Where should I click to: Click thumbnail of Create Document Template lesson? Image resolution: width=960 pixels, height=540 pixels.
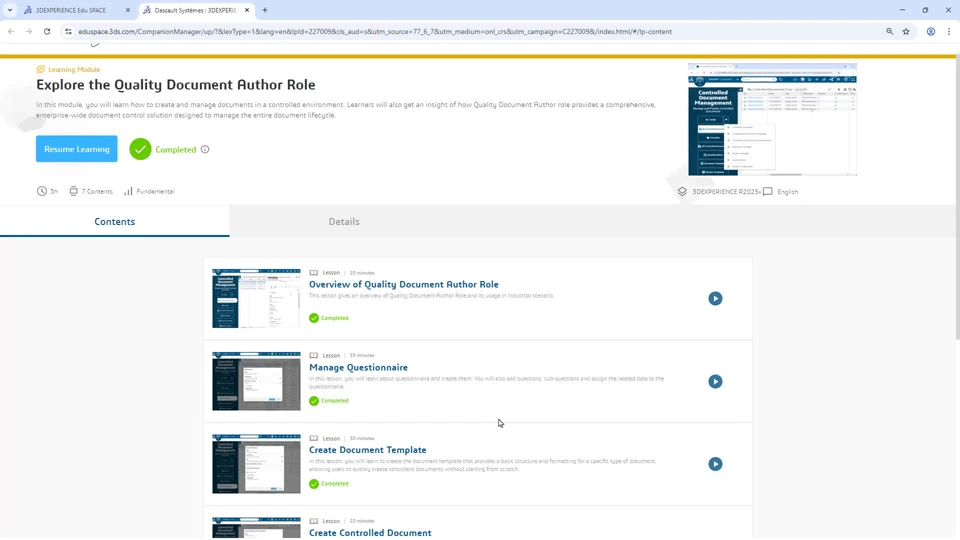[x=257, y=464]
